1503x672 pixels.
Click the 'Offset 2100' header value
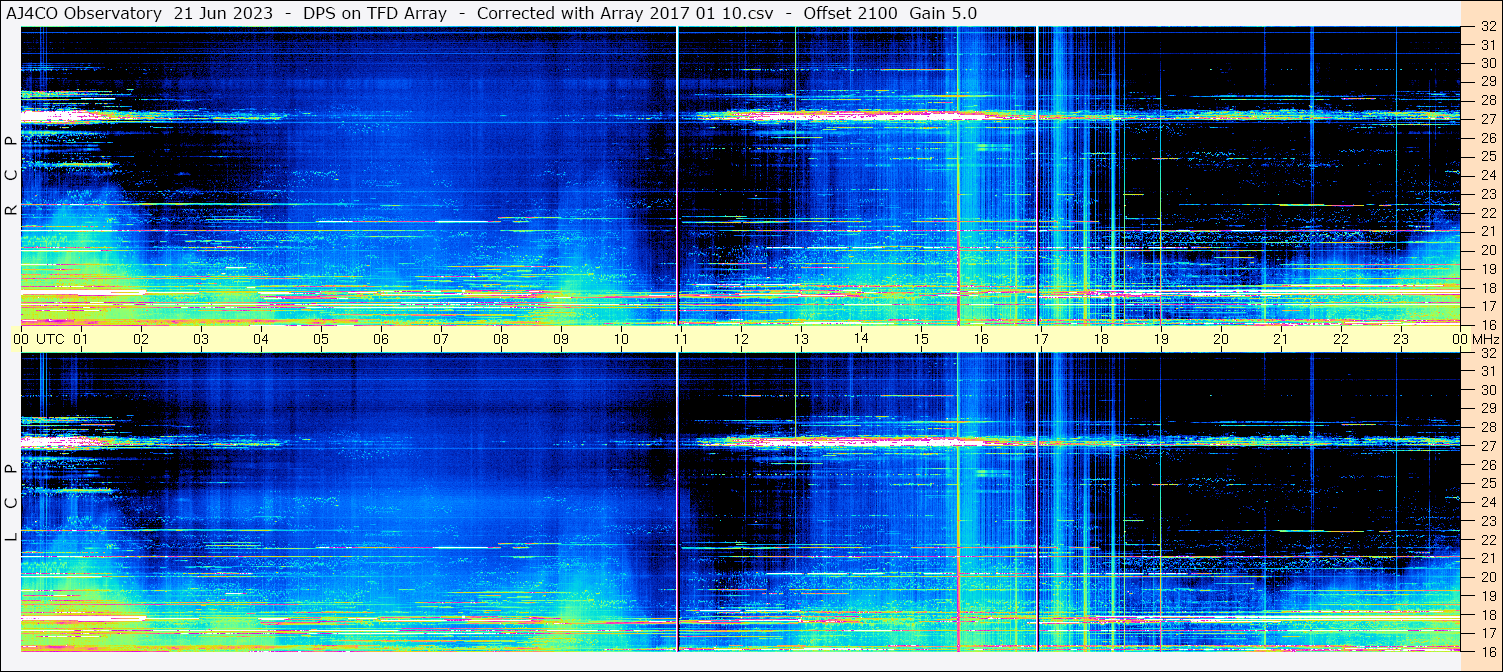click(x=850, y=13)
